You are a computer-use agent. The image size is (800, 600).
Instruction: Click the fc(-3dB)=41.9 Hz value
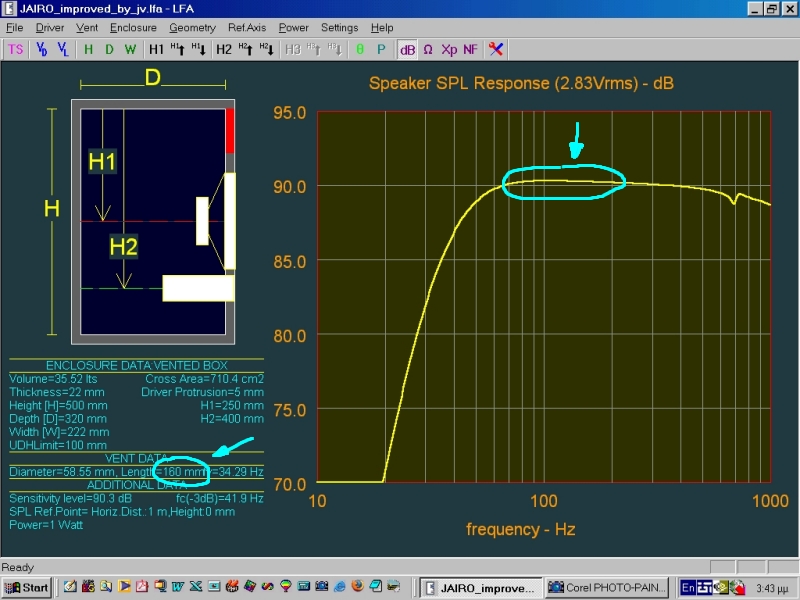(219, 498)
